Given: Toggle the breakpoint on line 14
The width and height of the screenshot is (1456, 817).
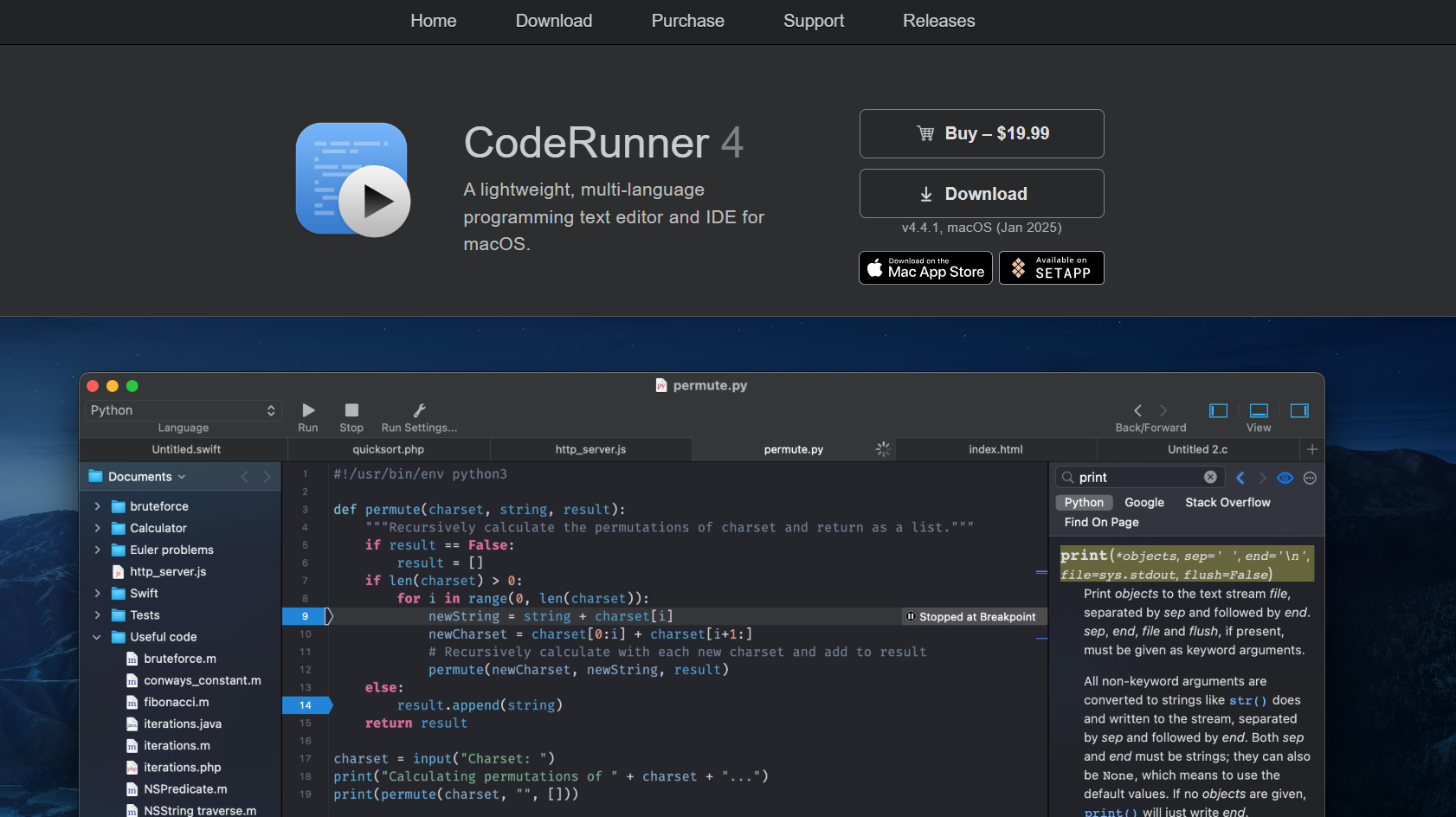Looking at the screenshot, I should click(305, 705).
